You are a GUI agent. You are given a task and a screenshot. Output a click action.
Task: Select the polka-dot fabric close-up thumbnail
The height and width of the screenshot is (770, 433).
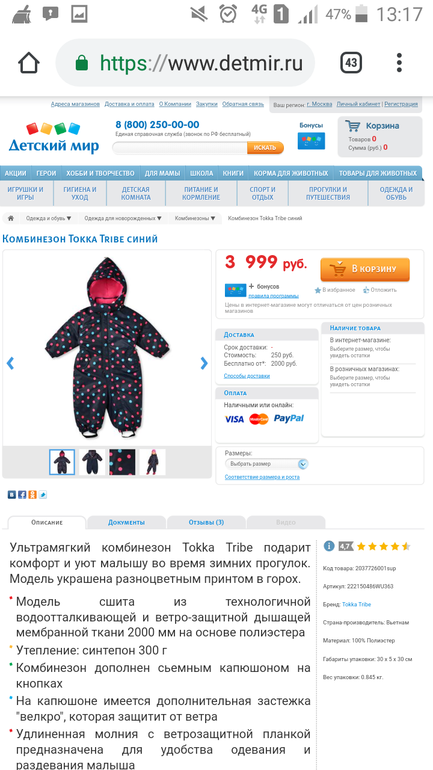coord(122,462)
